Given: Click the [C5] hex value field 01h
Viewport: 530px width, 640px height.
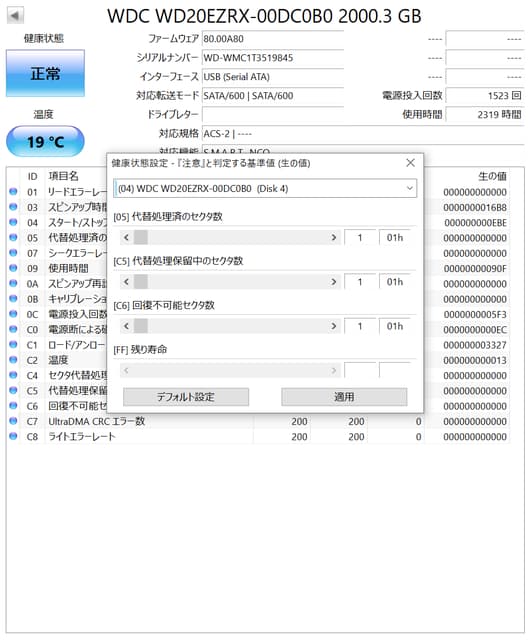Looking at the screenshot, I should tap(394, 282).
